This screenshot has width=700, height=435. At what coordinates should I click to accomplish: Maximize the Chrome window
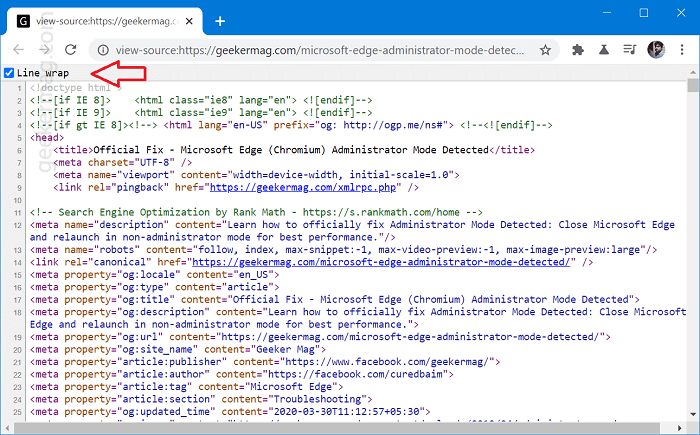pyautogui.click(x=644, y=13)
